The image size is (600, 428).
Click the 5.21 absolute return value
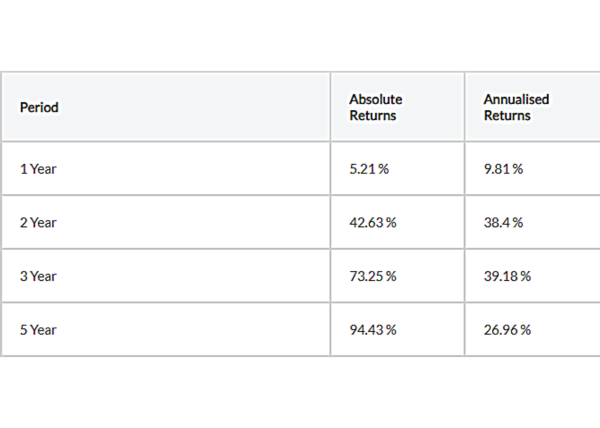(362, 168)
